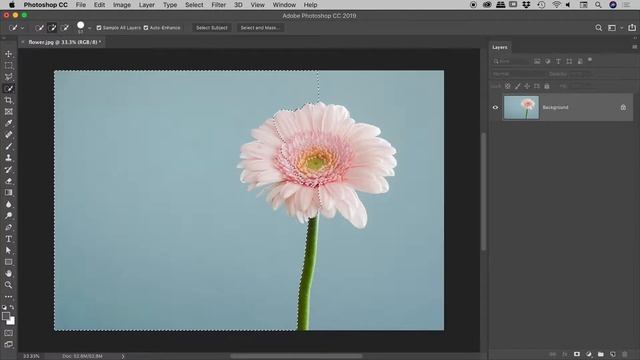Add a layer mask from Layers panel

point(577,354)
